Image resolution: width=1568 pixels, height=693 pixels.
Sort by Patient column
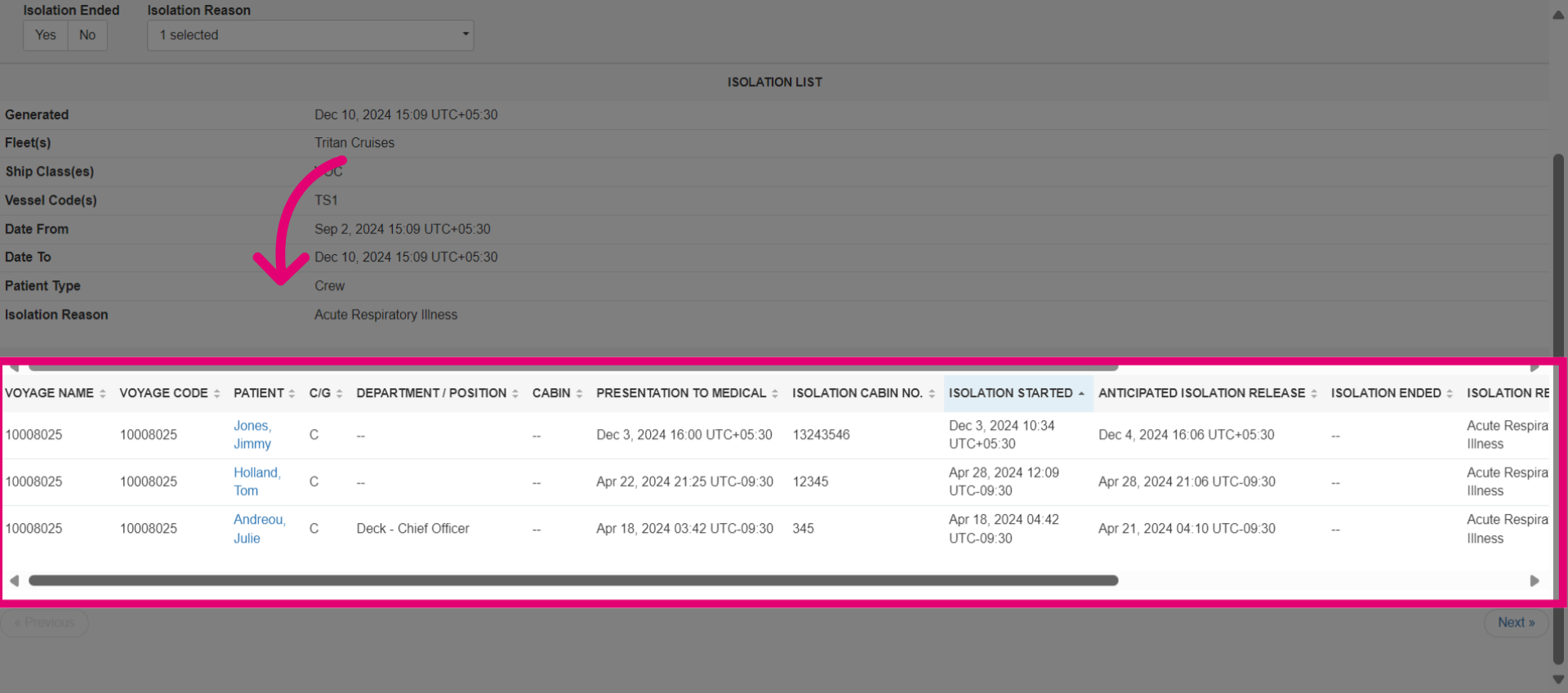pyautogui.click(x=264, y=393)
